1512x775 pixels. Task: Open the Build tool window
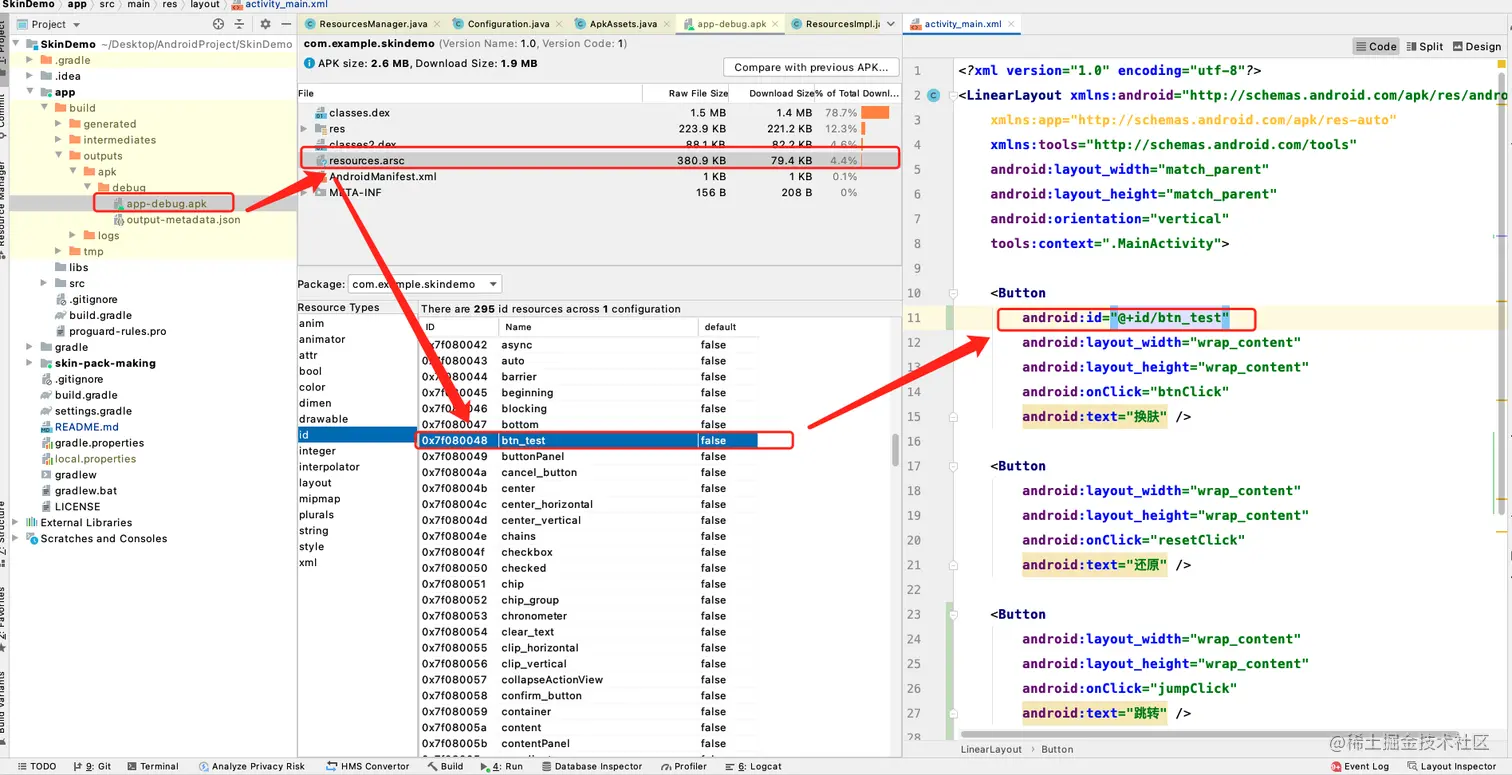(445, 766)
